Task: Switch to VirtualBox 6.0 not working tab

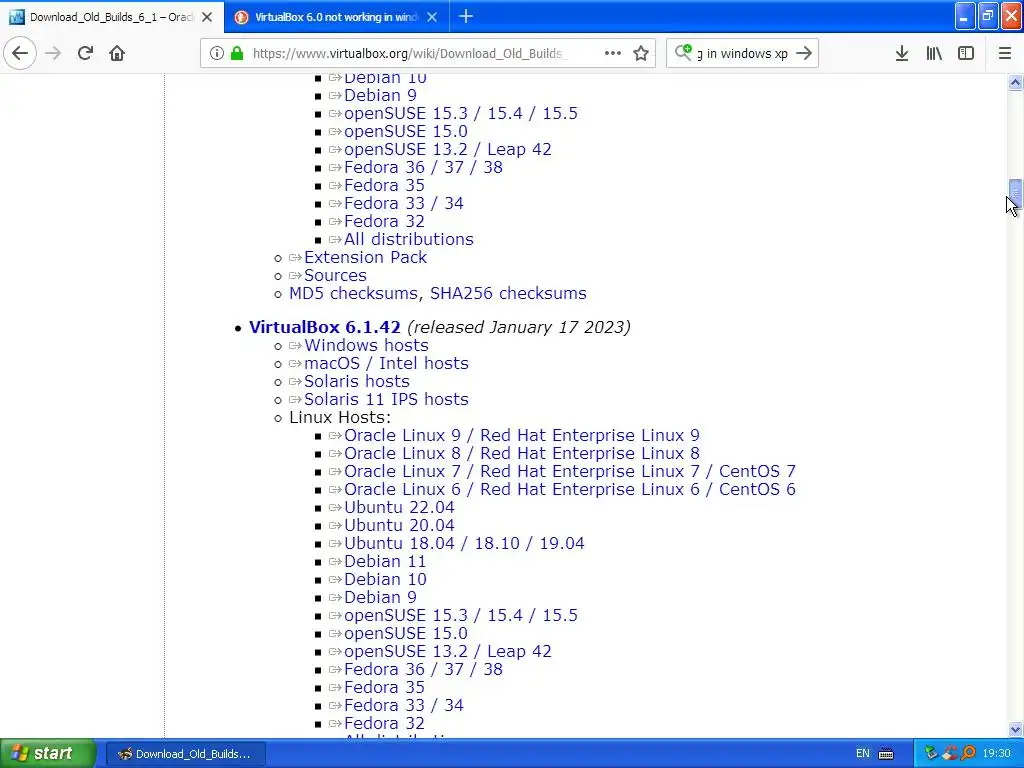Action: coord(337,17)
